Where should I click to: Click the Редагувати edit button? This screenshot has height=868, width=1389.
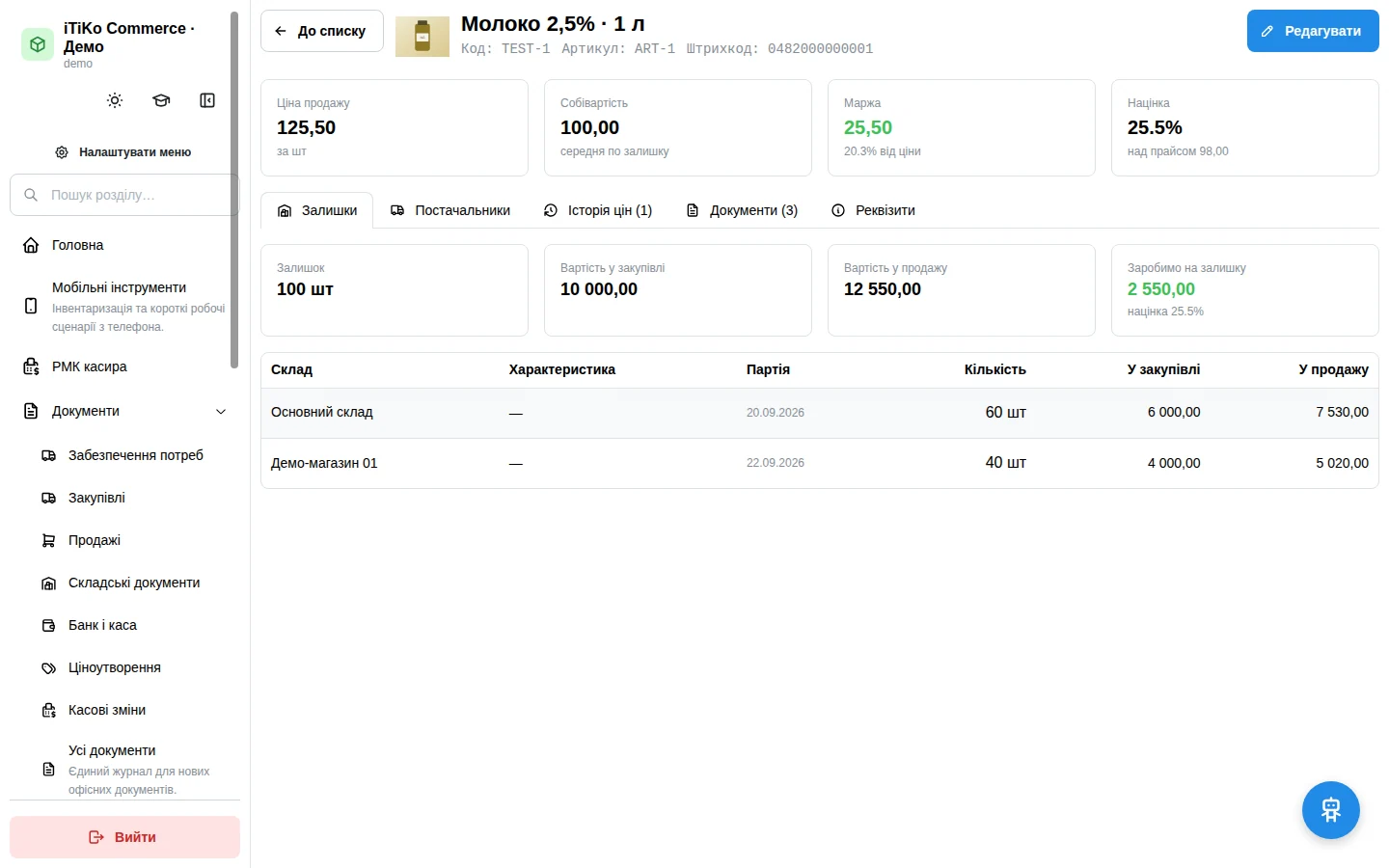pyautogui.click(x=1313, y=31)
